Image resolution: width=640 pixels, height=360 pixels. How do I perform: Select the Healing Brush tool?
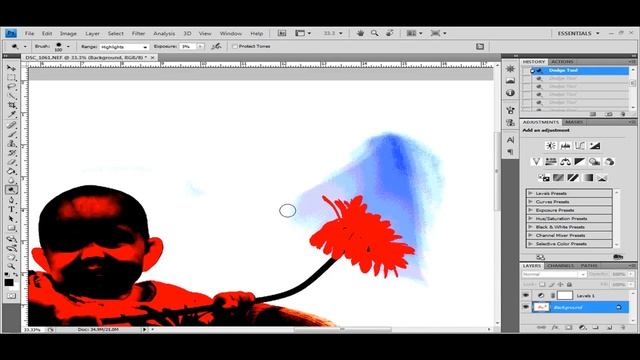(x=11, y=125)
